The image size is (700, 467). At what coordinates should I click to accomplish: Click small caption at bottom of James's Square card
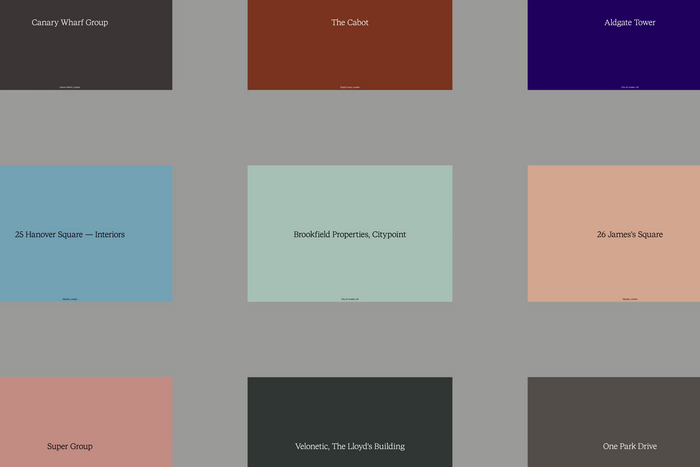pyautogui.click(x=630, y=298)
